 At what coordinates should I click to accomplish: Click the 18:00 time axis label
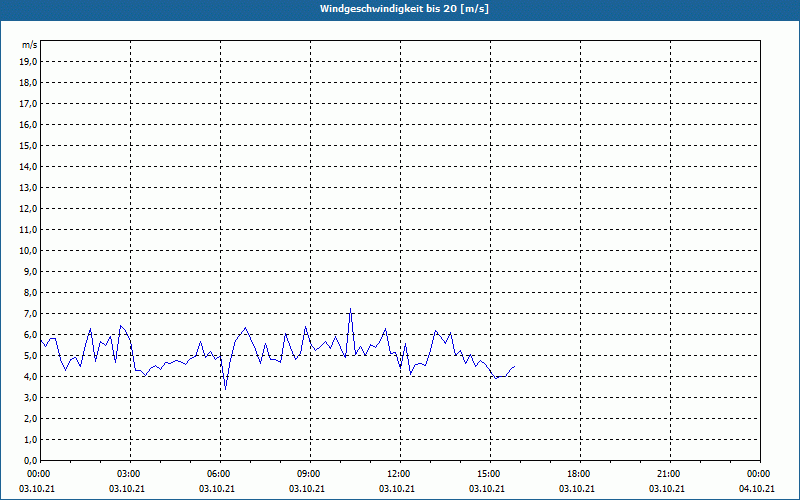pyautogui.click(x=580, y=474)
